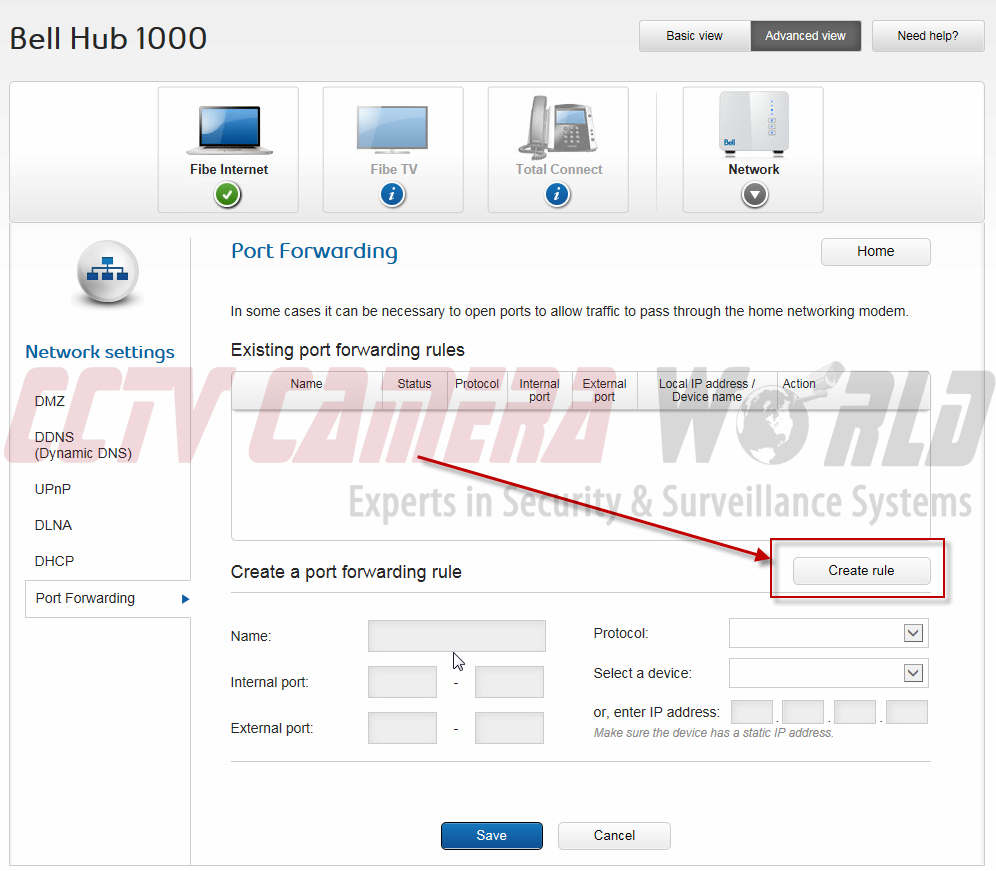This screenshot has height=871, width=996.
Task: Click the fourth IP address octet field
Action: click(907, 712)
